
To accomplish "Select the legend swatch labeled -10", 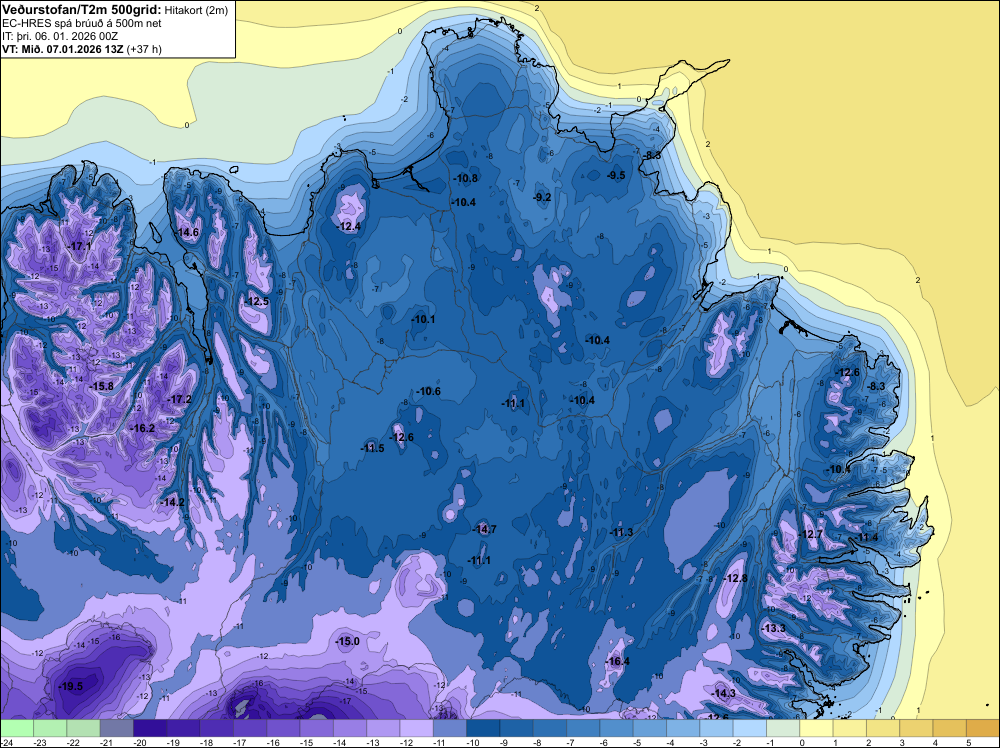I will coord(483,729).
